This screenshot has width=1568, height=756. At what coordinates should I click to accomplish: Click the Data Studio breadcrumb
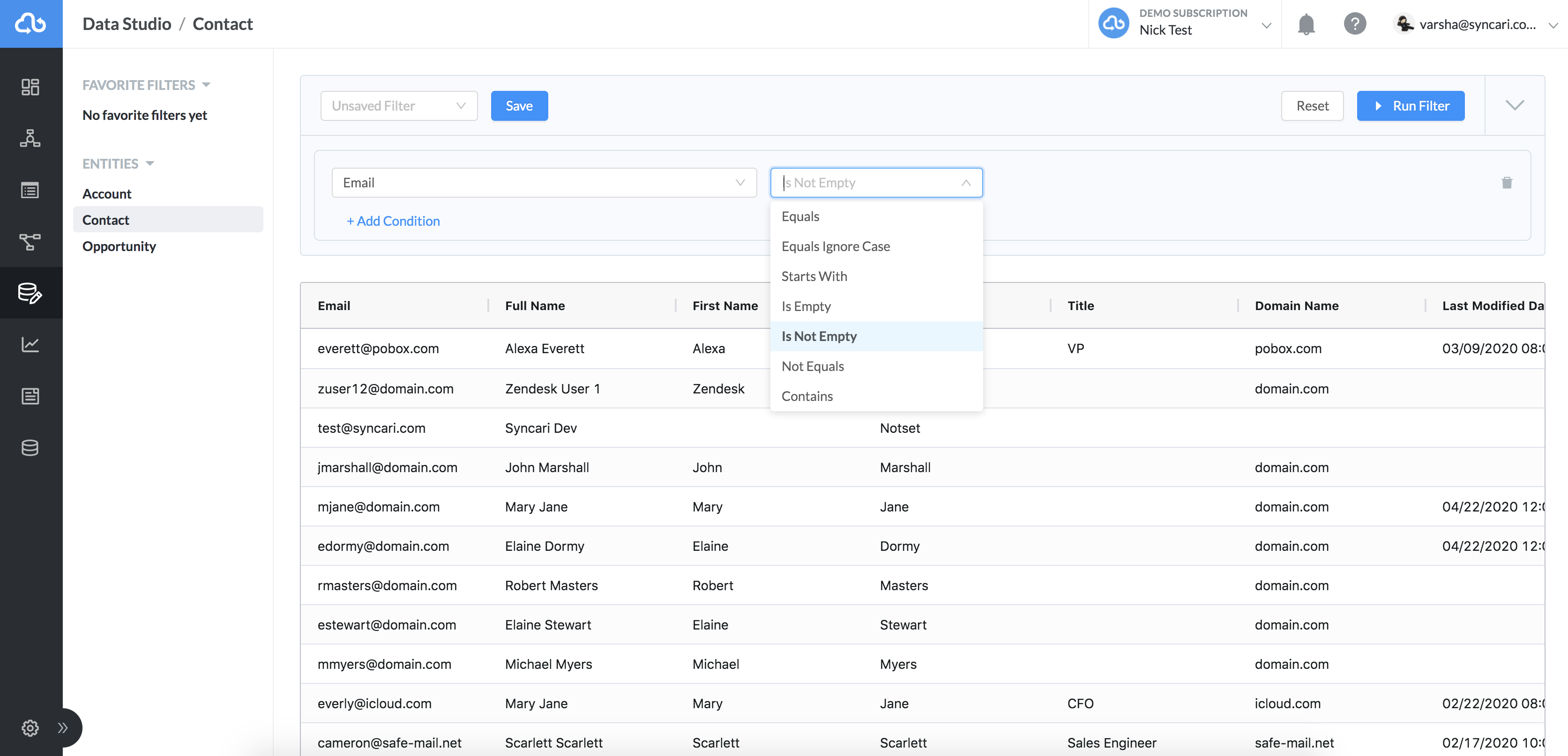[x=127, y=24]
